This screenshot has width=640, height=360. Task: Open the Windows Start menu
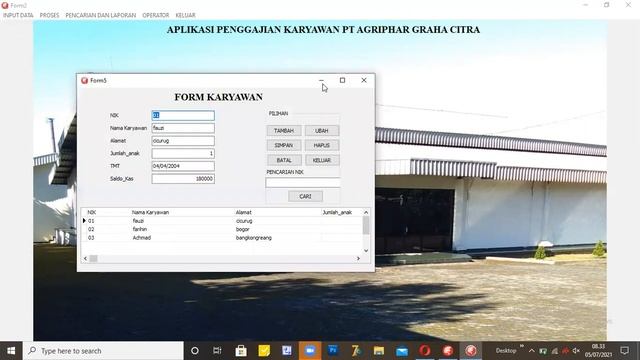click(11, 351)
